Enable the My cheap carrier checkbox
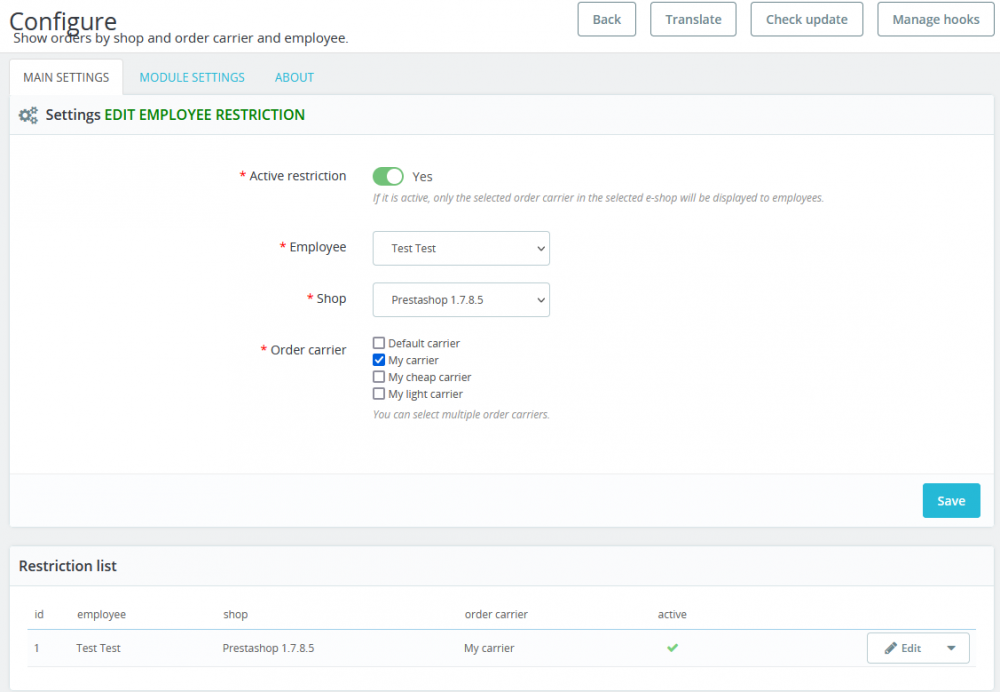The width and height of the screenshot is (1000, 692). pyautogui.click(x=379, y=377)
